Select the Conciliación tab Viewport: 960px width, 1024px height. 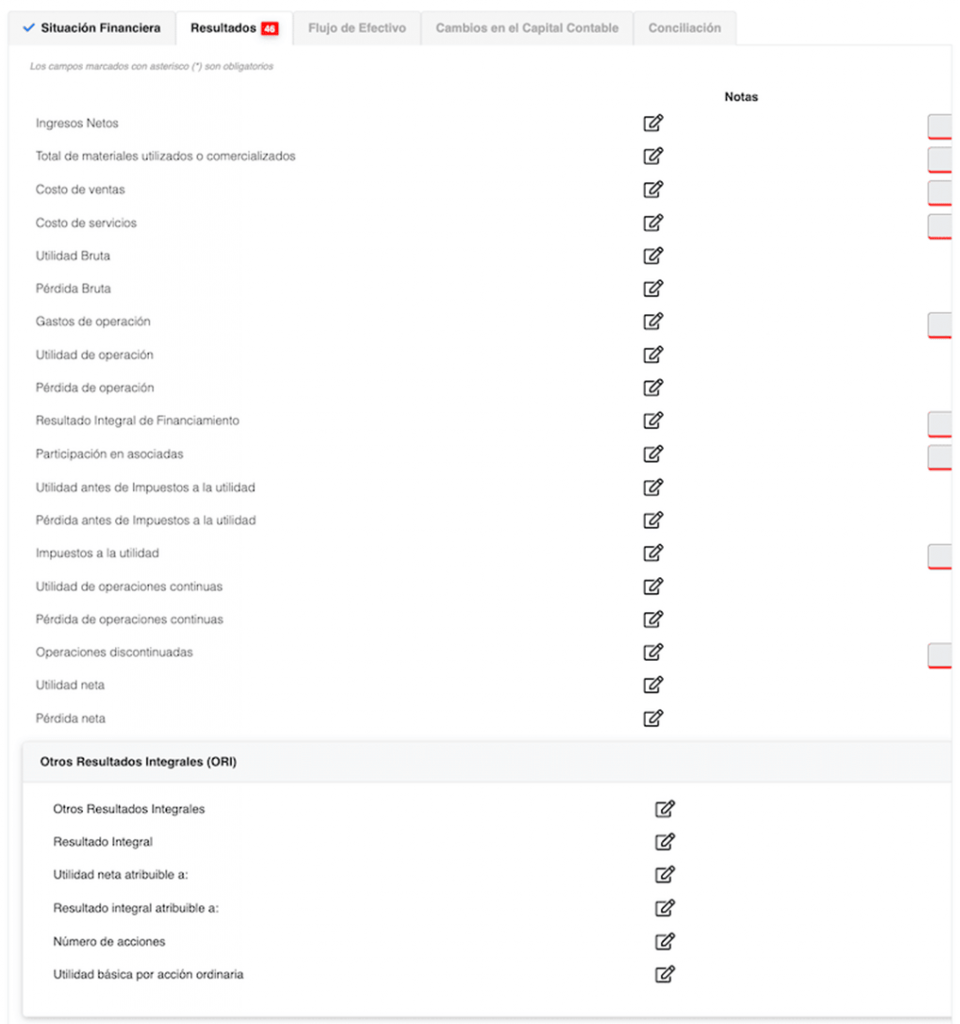[684, 28]
